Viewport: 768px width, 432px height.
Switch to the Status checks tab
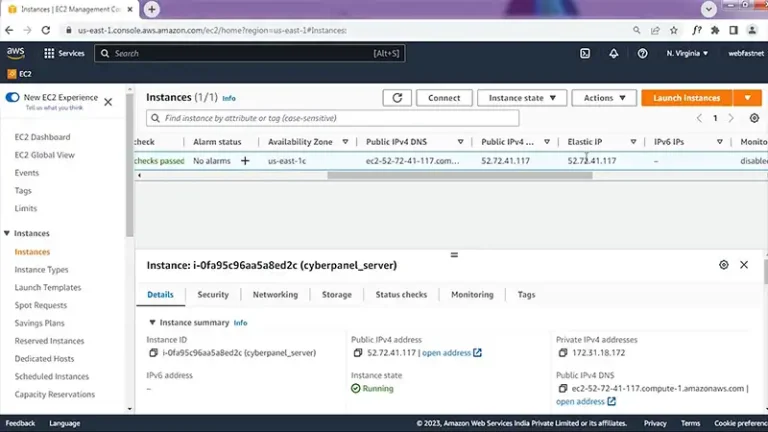pyautogui.click(x=401, y=295)
